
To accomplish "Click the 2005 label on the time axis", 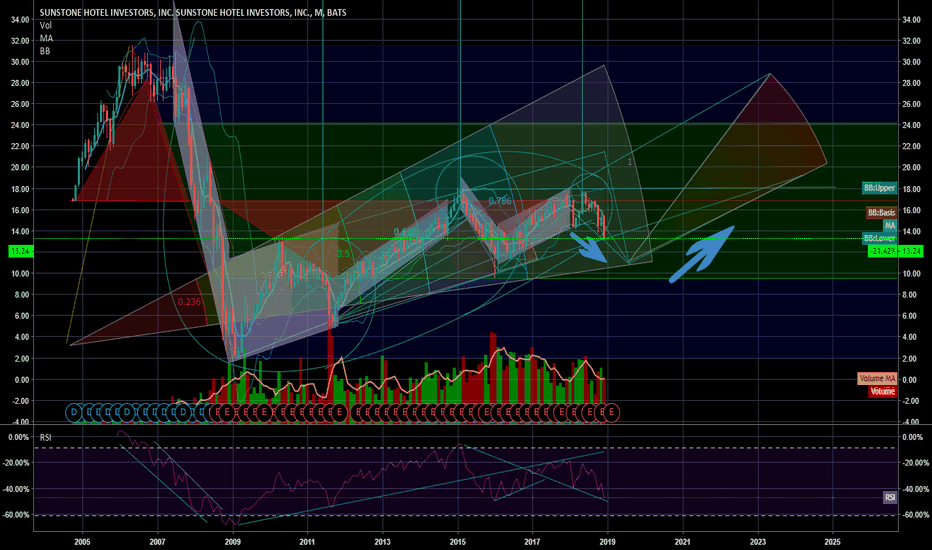I will (x=82, y=542).
